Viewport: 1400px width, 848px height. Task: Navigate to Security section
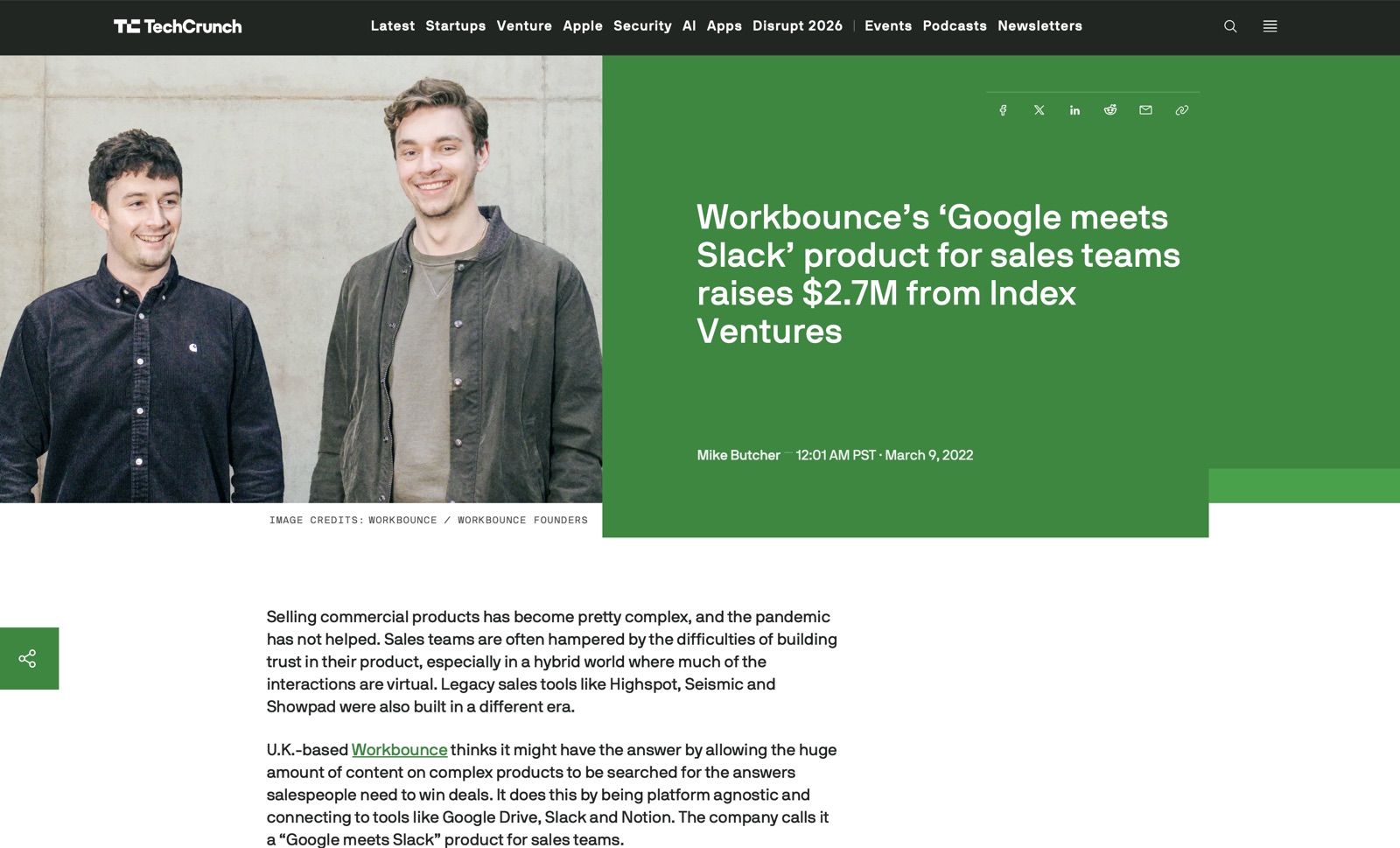click(642, 26)
